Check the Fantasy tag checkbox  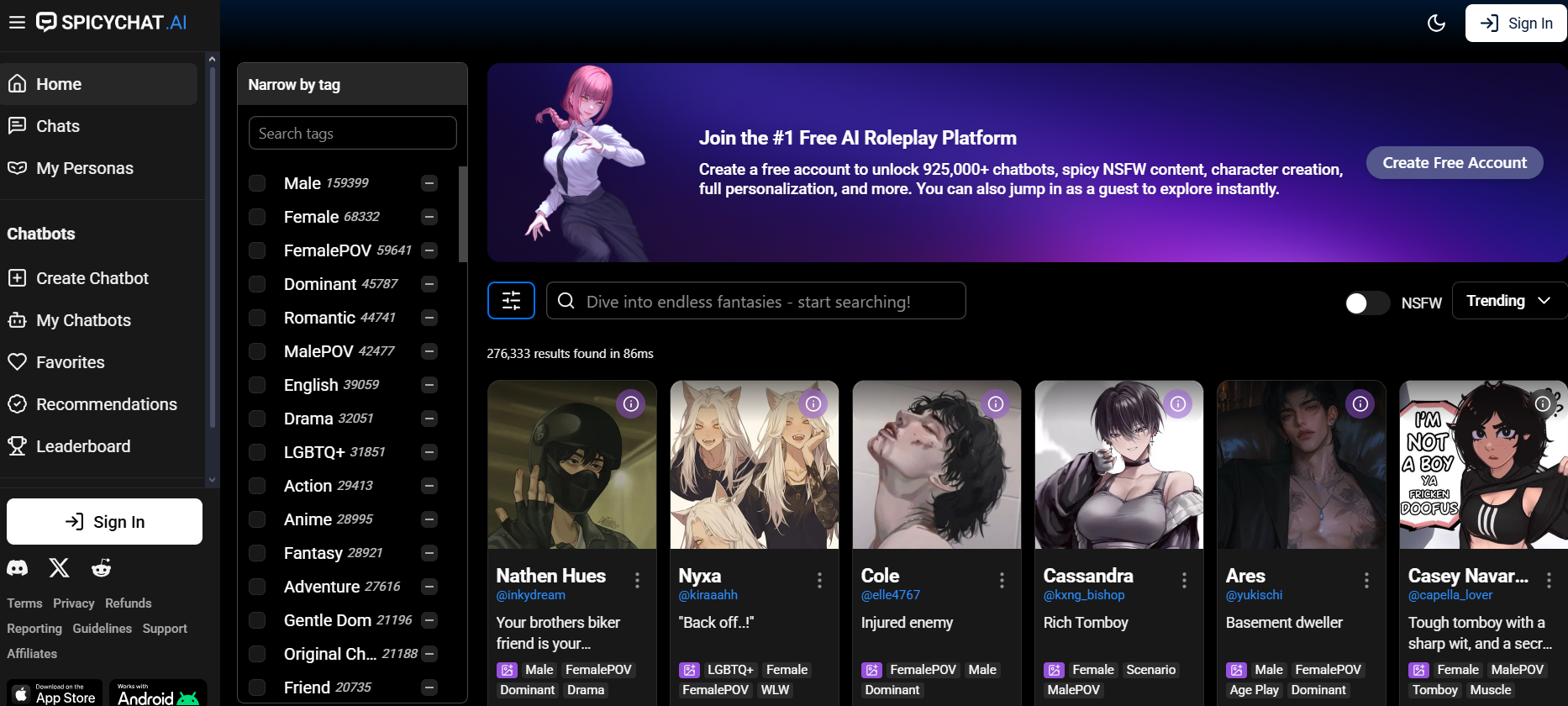point(257,553)
